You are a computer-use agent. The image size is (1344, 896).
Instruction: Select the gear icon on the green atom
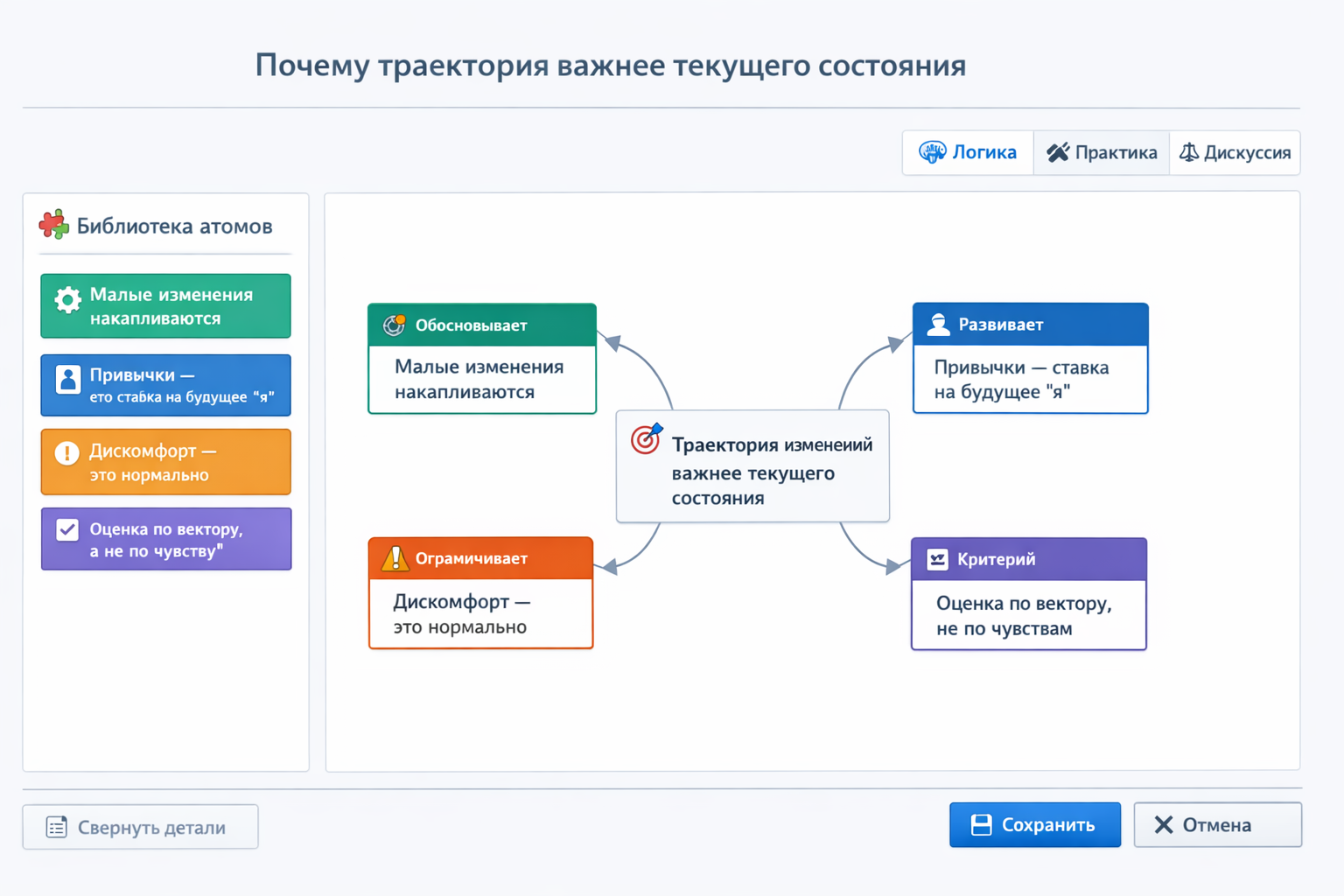pos(66,300)
